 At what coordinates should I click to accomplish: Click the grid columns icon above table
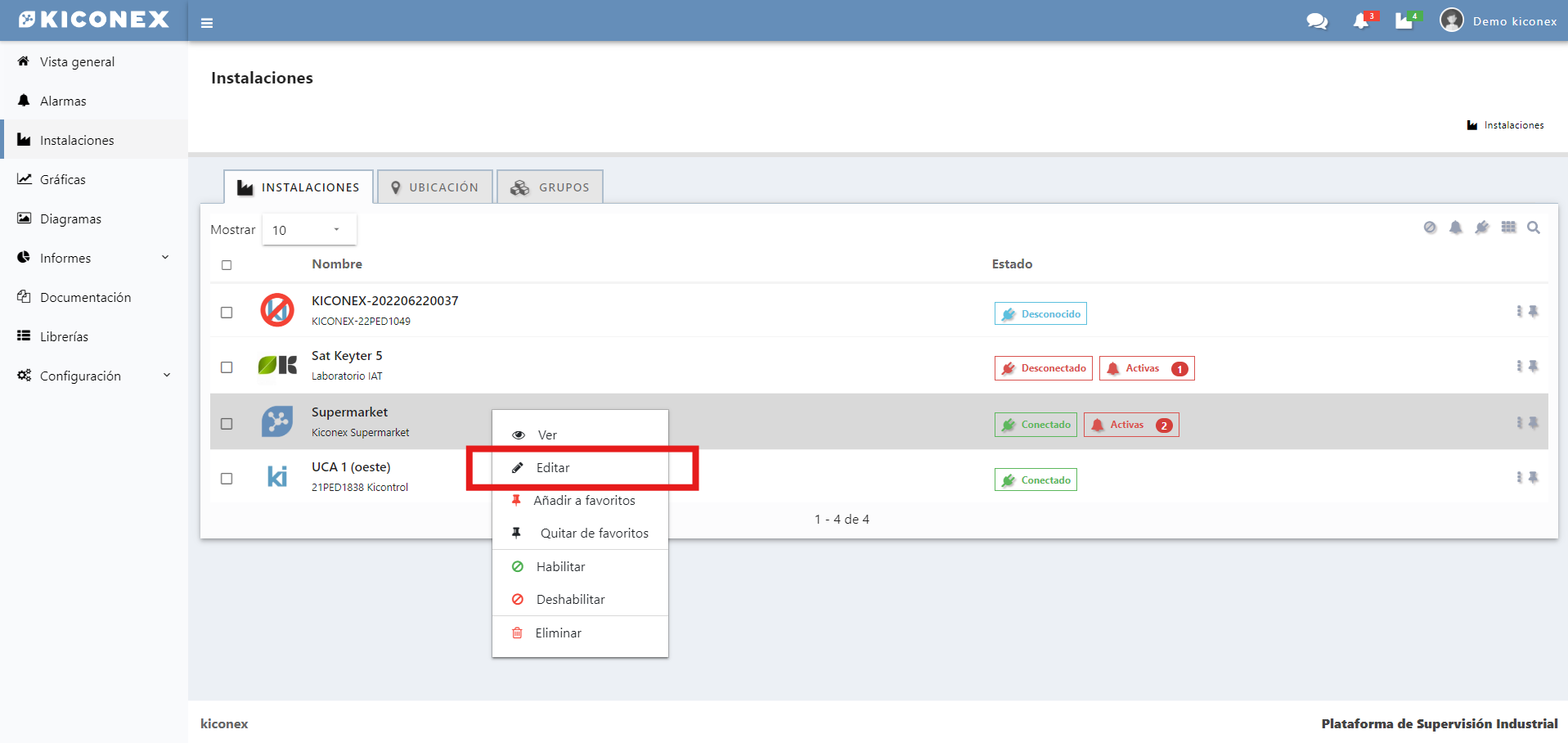pos(1508,227)
